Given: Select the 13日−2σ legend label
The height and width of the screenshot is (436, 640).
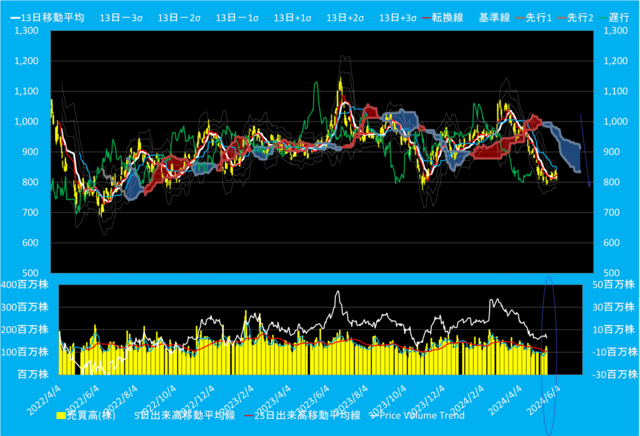Looking at the screenshot, I should 179,18.
